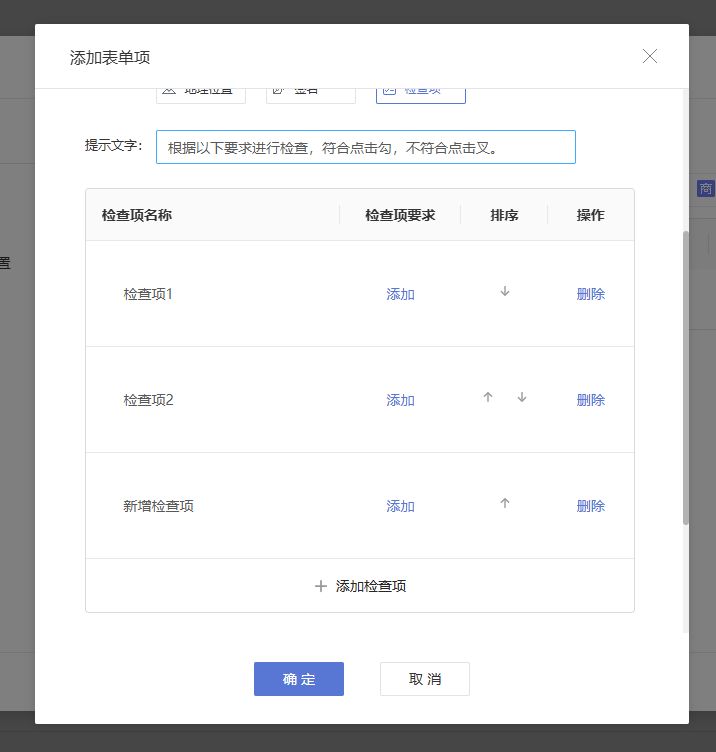
Task: Select the 签名 form type option
Action: (311, 94)
